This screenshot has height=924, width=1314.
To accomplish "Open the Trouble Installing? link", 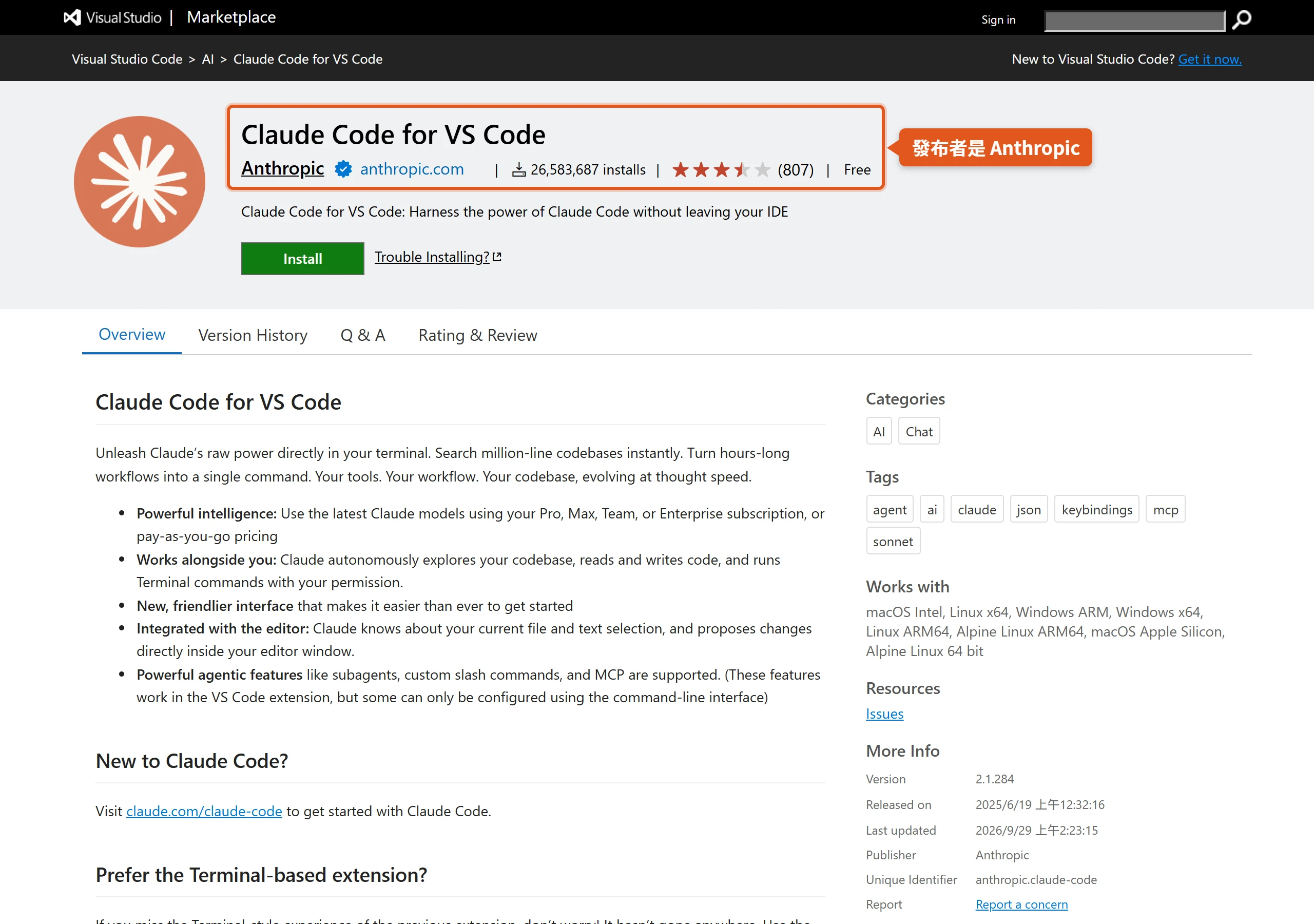I will (x=438, y=257).
